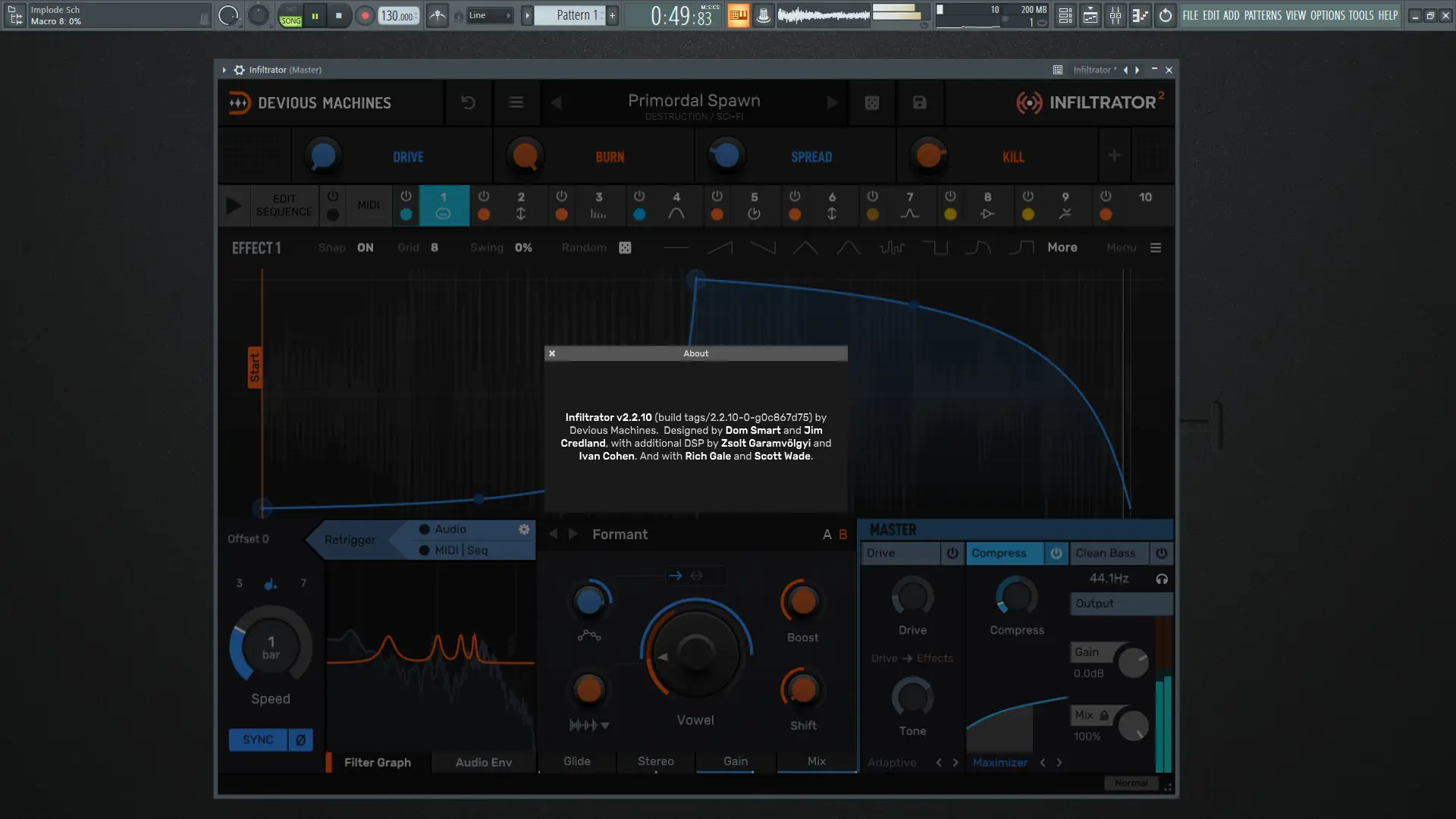
Task: Click the save preset floppy icon
Action: [919, 102]
